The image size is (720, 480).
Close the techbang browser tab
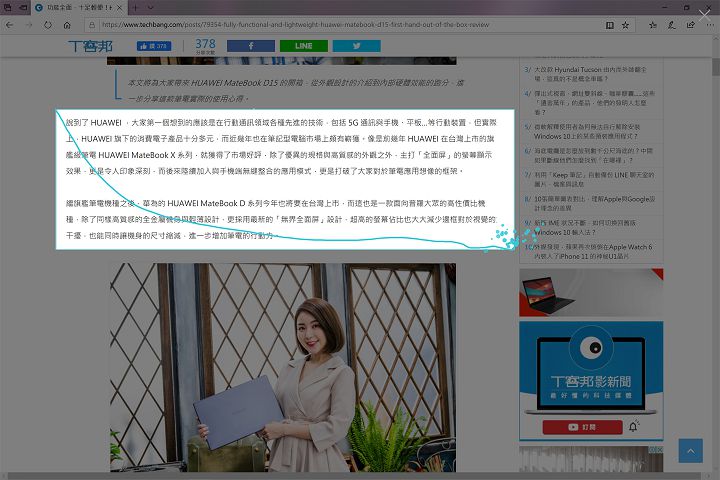click(x=119, y=8)
